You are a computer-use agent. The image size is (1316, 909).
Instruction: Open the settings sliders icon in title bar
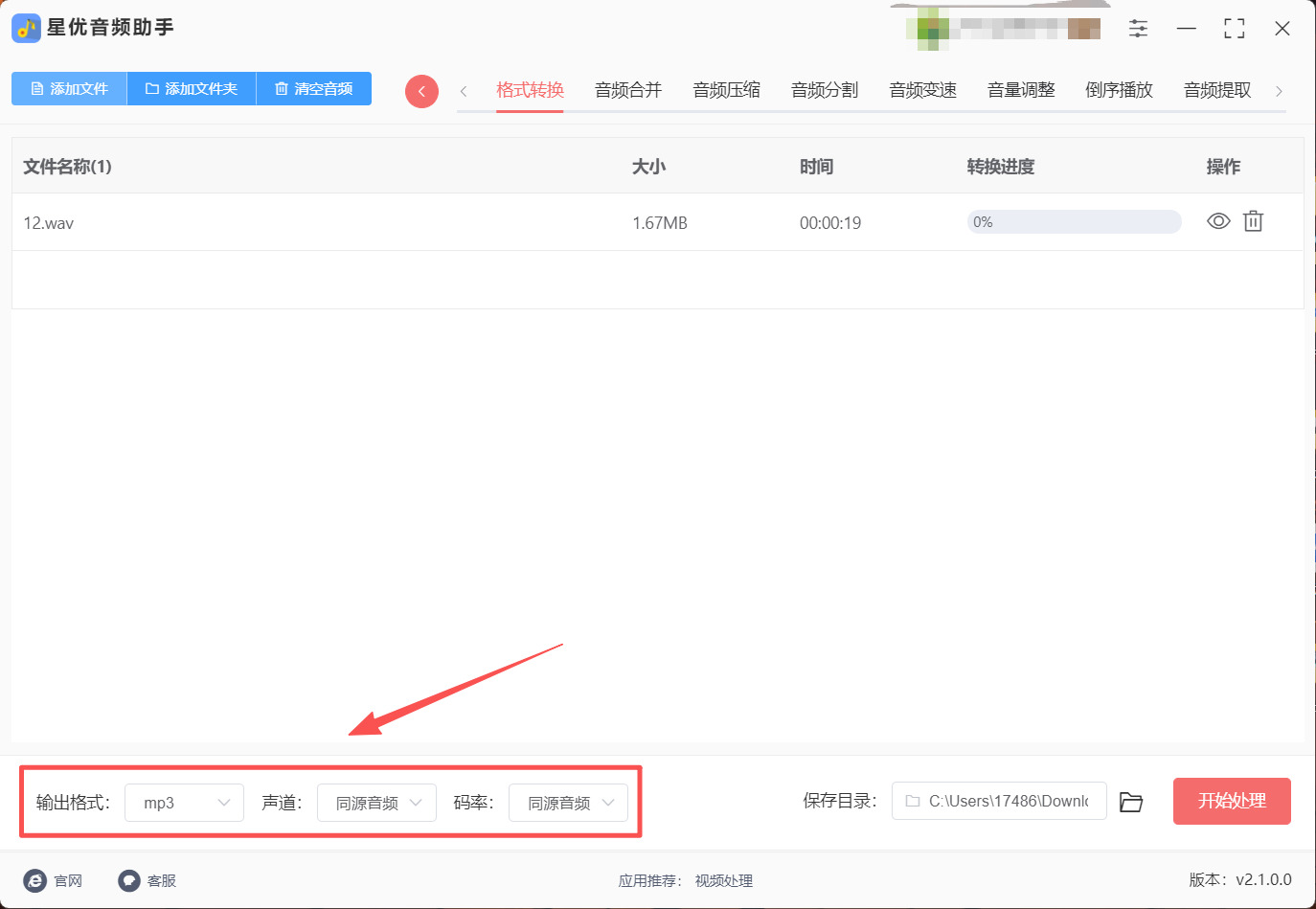point(1138,29)
